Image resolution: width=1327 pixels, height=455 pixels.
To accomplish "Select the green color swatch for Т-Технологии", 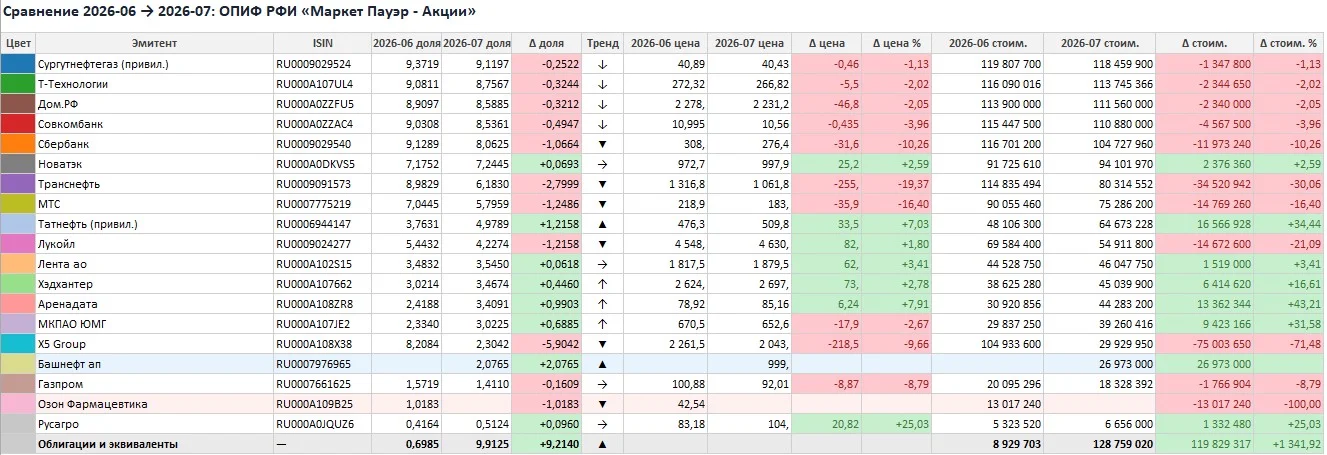I will [x=18, y=83].
